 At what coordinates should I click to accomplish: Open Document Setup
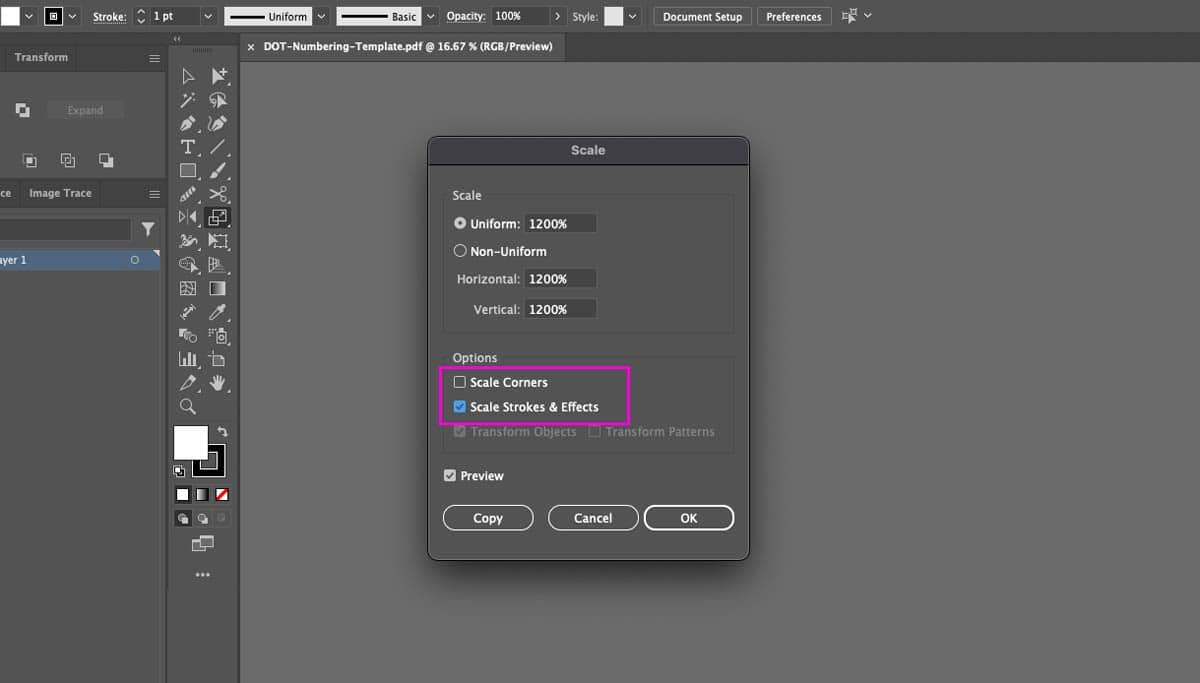pos(702,17)
